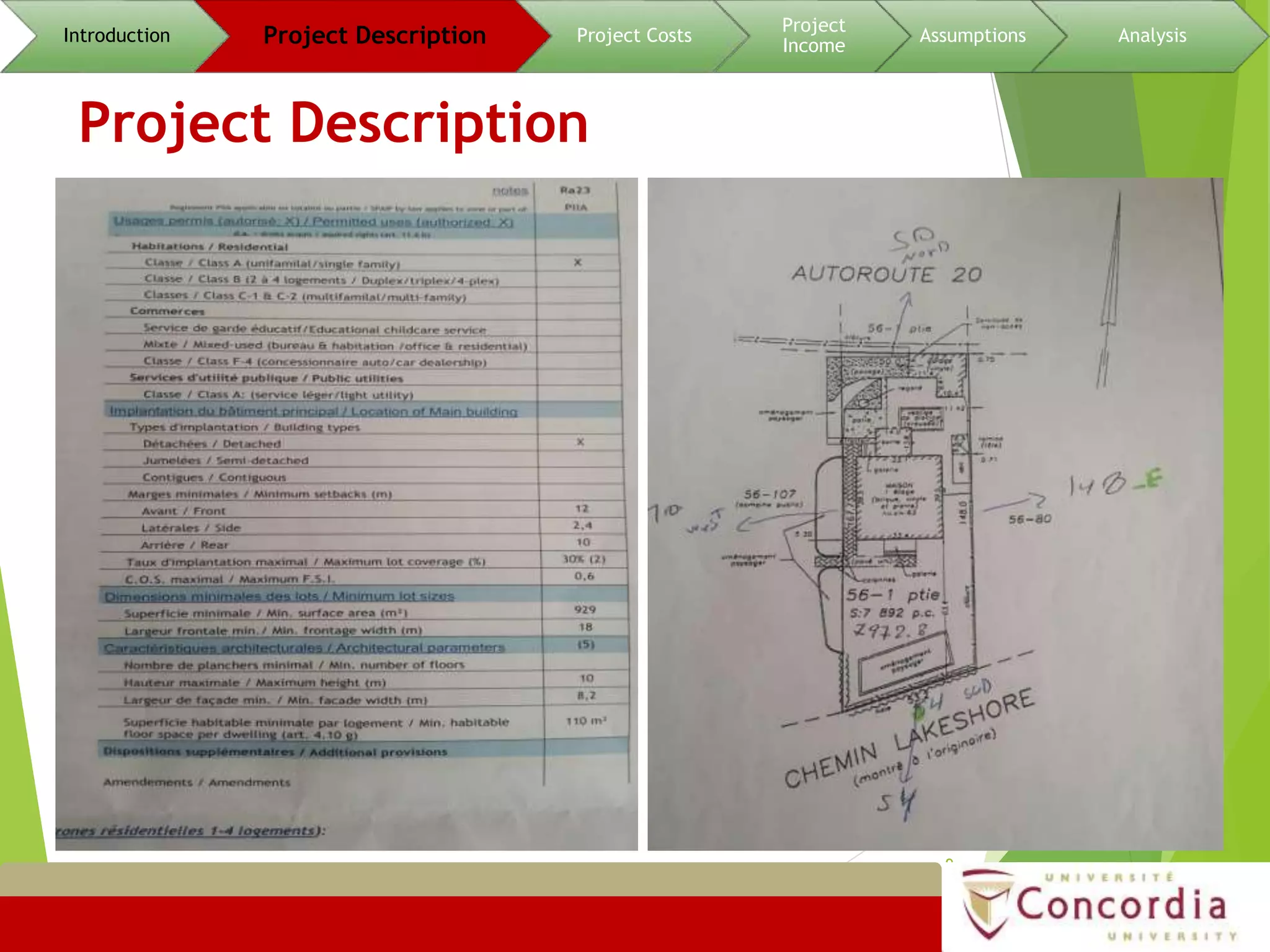
Task: Click 'Additional provisions' section header
Action: tap(363, 751)
